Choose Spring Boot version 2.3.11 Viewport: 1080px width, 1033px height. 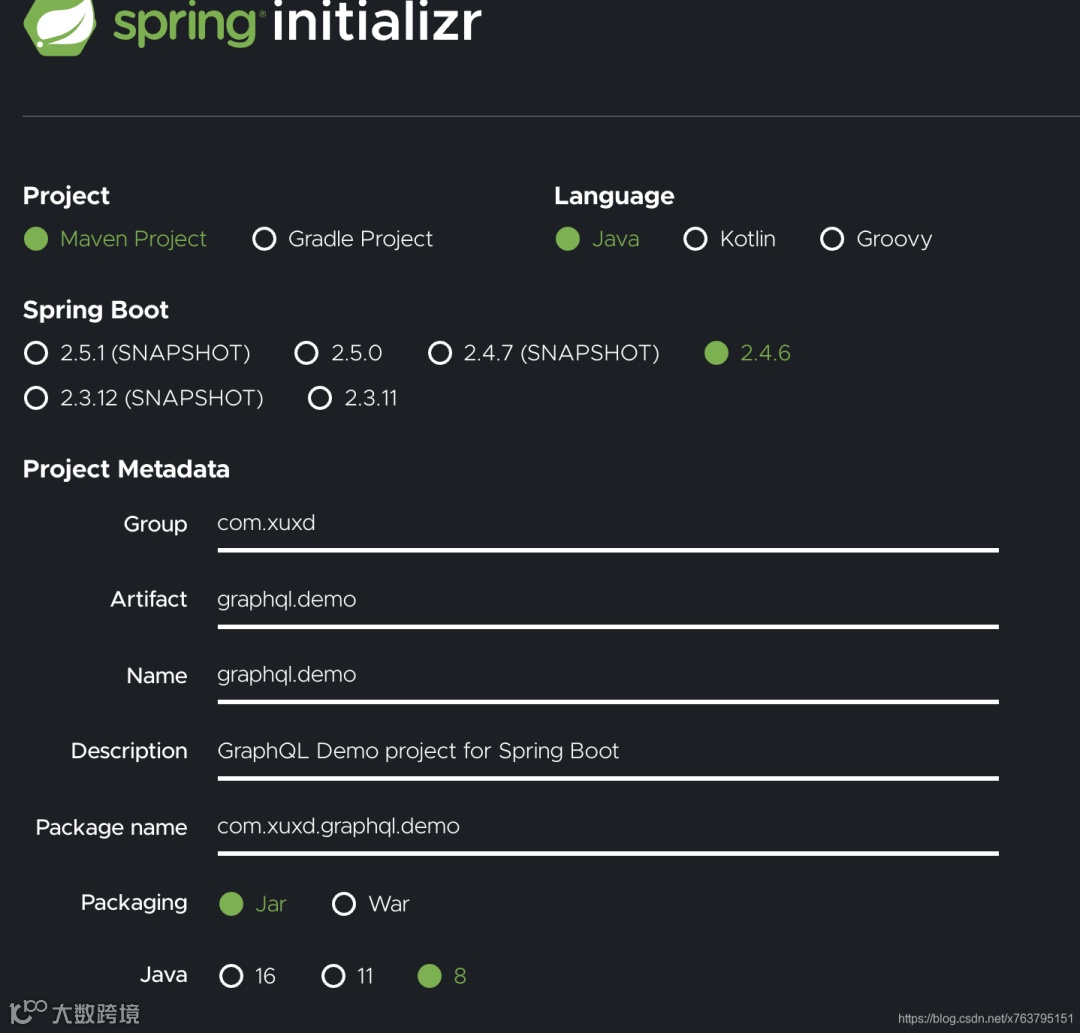point(320,398)
